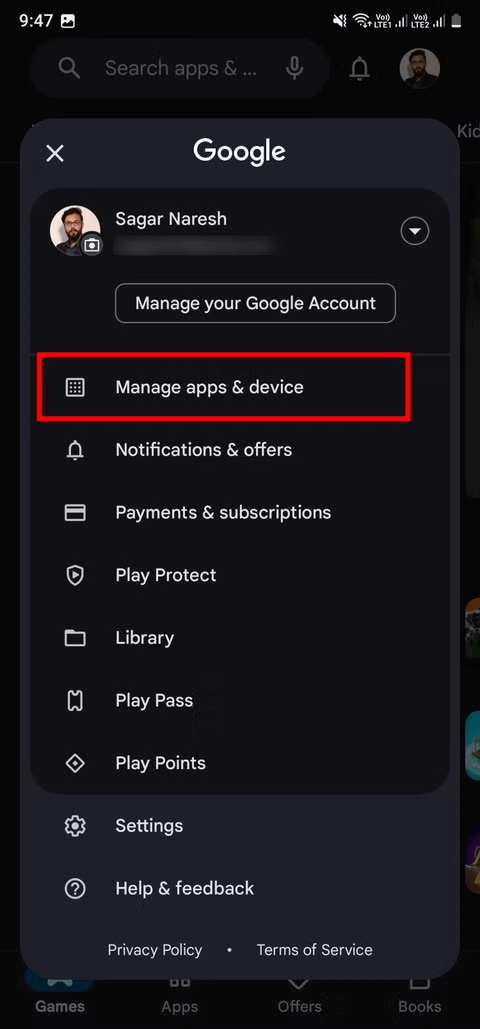Close the Google account menu
The width and height of the screenshot is (480, 1029).
click(x=55, y=154)
